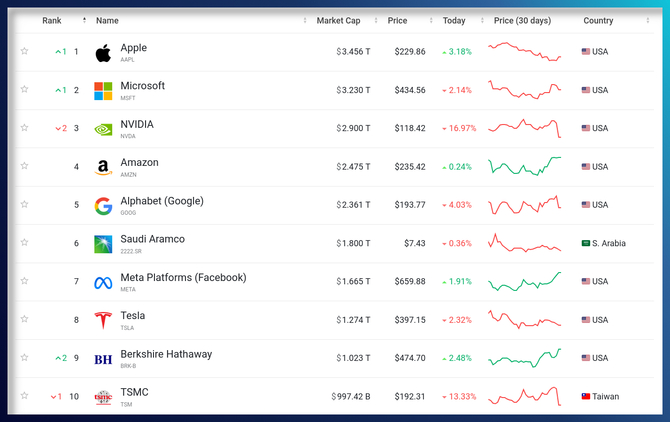
Task: Click the Price column header
Action: (397, 21)
